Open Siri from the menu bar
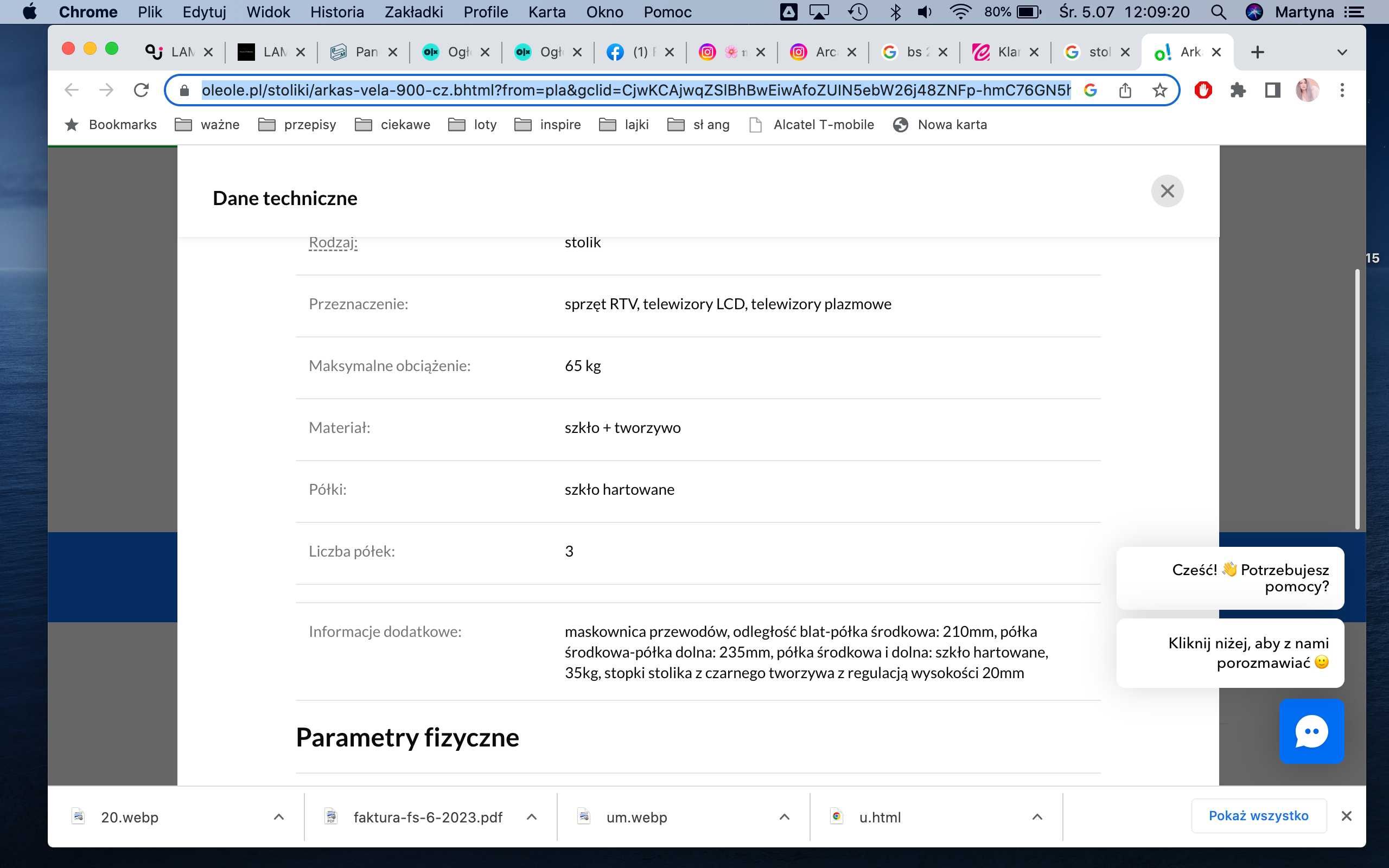The width and height of the screenshot is (1389, 868). point(1254,11)
